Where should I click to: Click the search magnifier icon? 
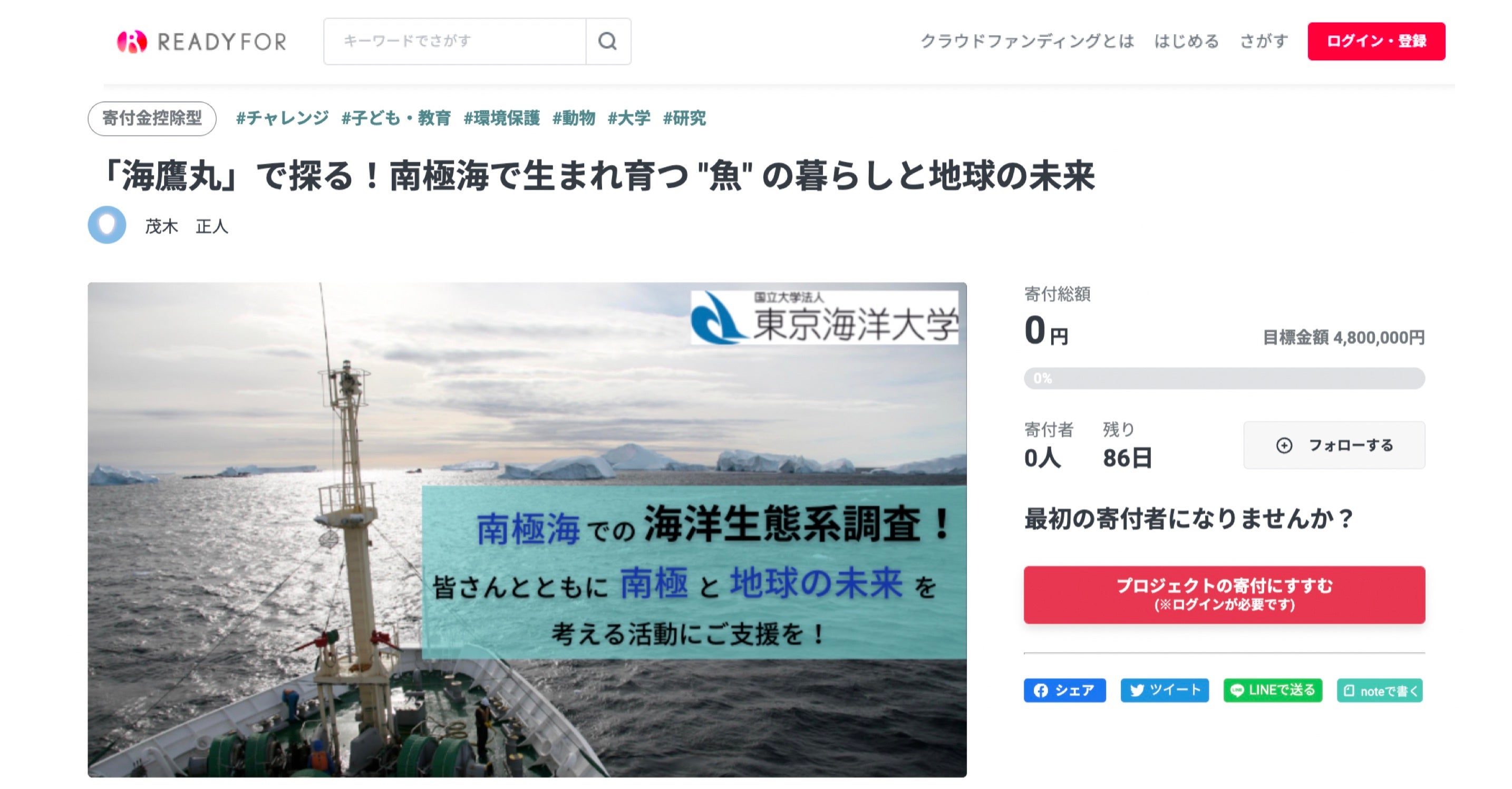607,41
